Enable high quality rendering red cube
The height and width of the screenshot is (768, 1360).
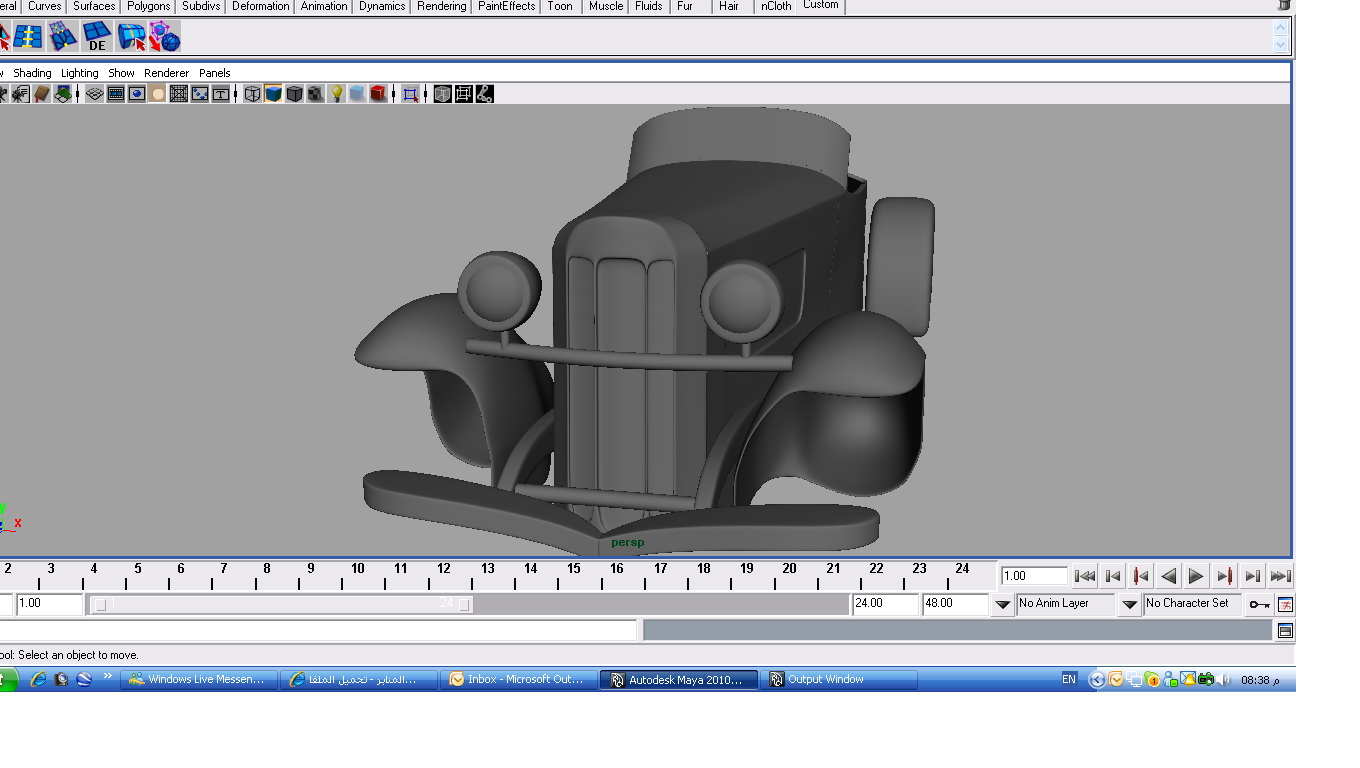[x=378, y=94]
